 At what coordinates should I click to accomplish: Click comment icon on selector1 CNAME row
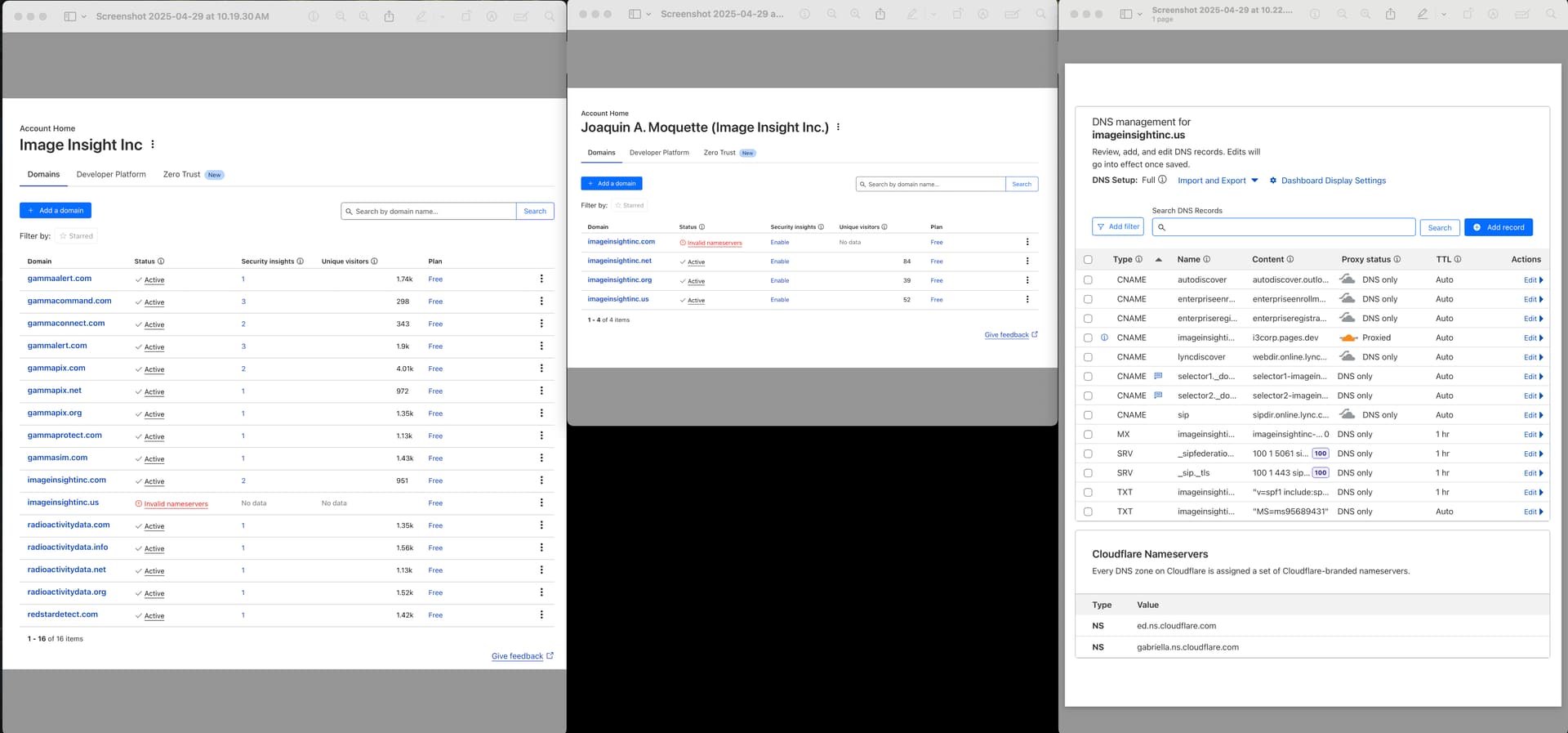point(1158,376)
